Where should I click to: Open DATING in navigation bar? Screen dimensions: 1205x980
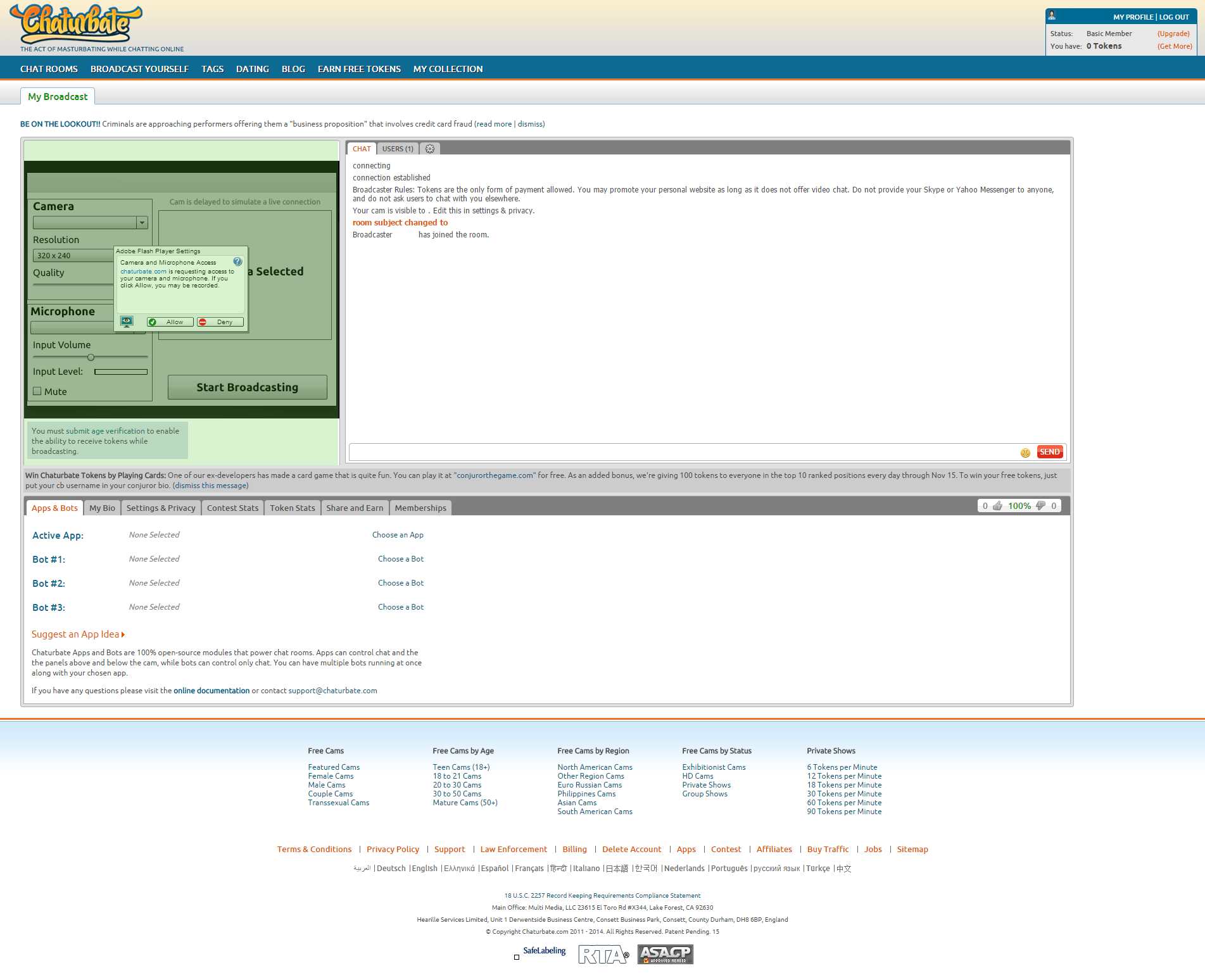click(x=253, y=69)
